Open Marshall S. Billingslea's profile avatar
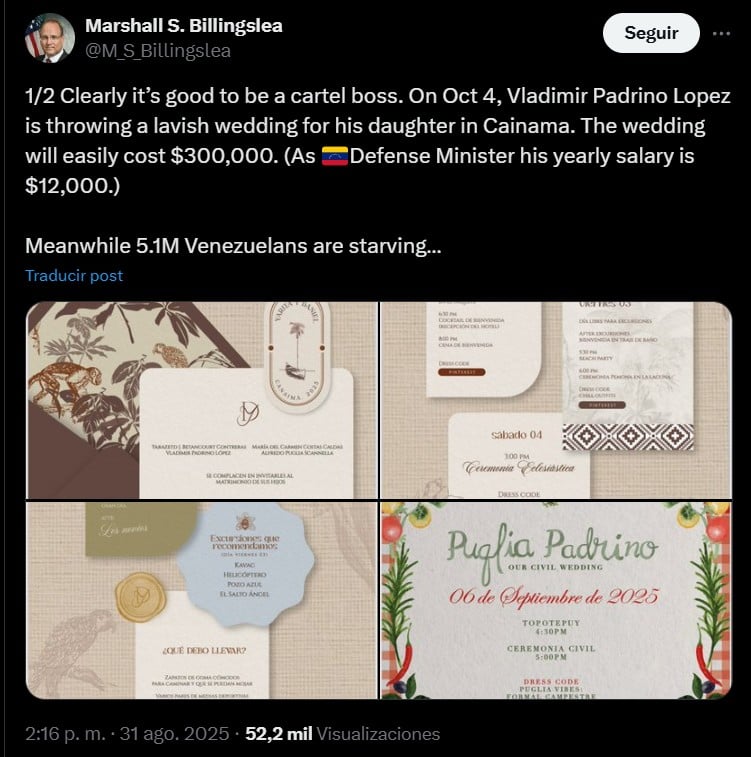Image resolution: width=751 pixels, height=757 pixels. [x=50, y=38]
